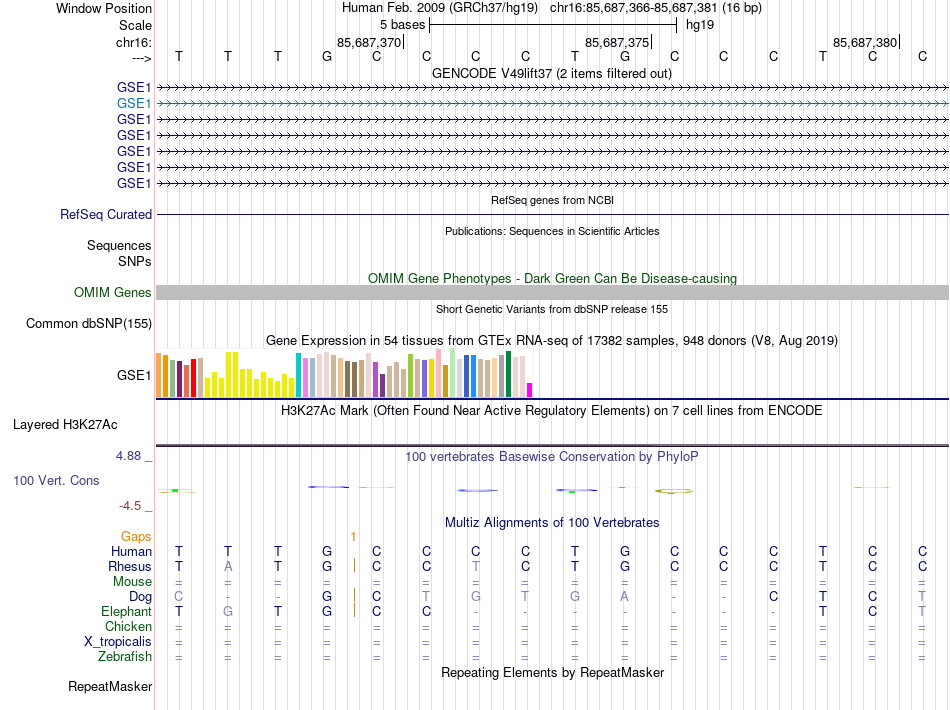Open the Layered H3K27Ac track label
This screenshot has width=950, height=710.
pos(65,425)
